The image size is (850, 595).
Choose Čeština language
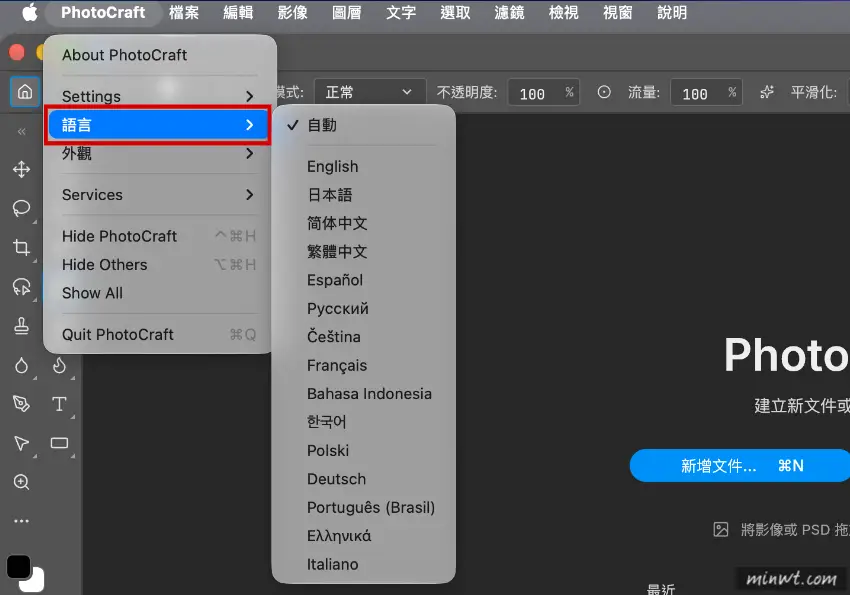point(363,337)
